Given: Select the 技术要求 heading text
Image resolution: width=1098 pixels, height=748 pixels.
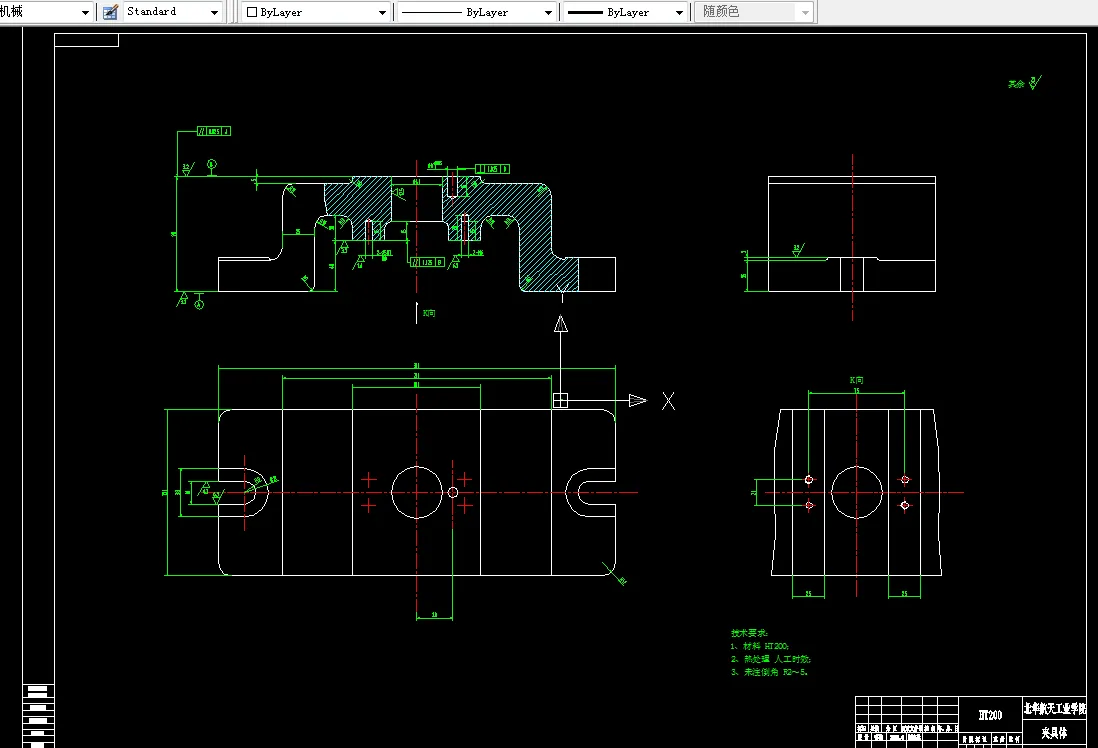Looking at the screenshot, I should [x=749, y=632].
